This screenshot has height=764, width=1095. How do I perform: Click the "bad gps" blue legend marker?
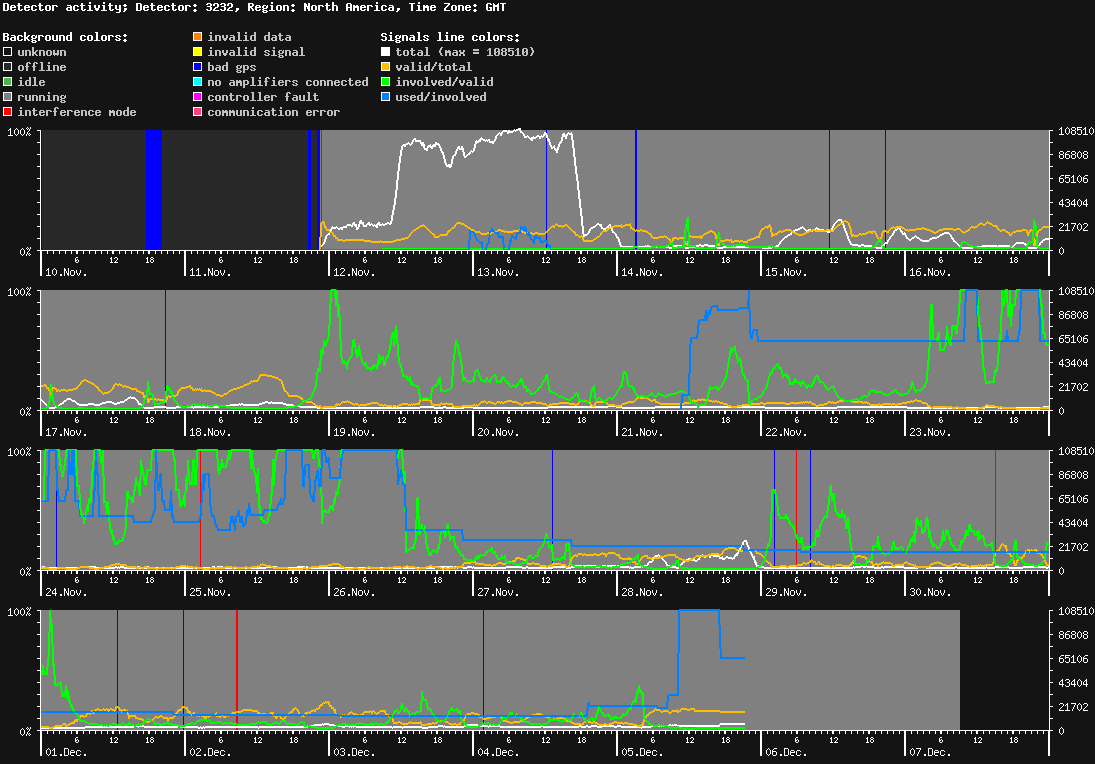point(198,67)
